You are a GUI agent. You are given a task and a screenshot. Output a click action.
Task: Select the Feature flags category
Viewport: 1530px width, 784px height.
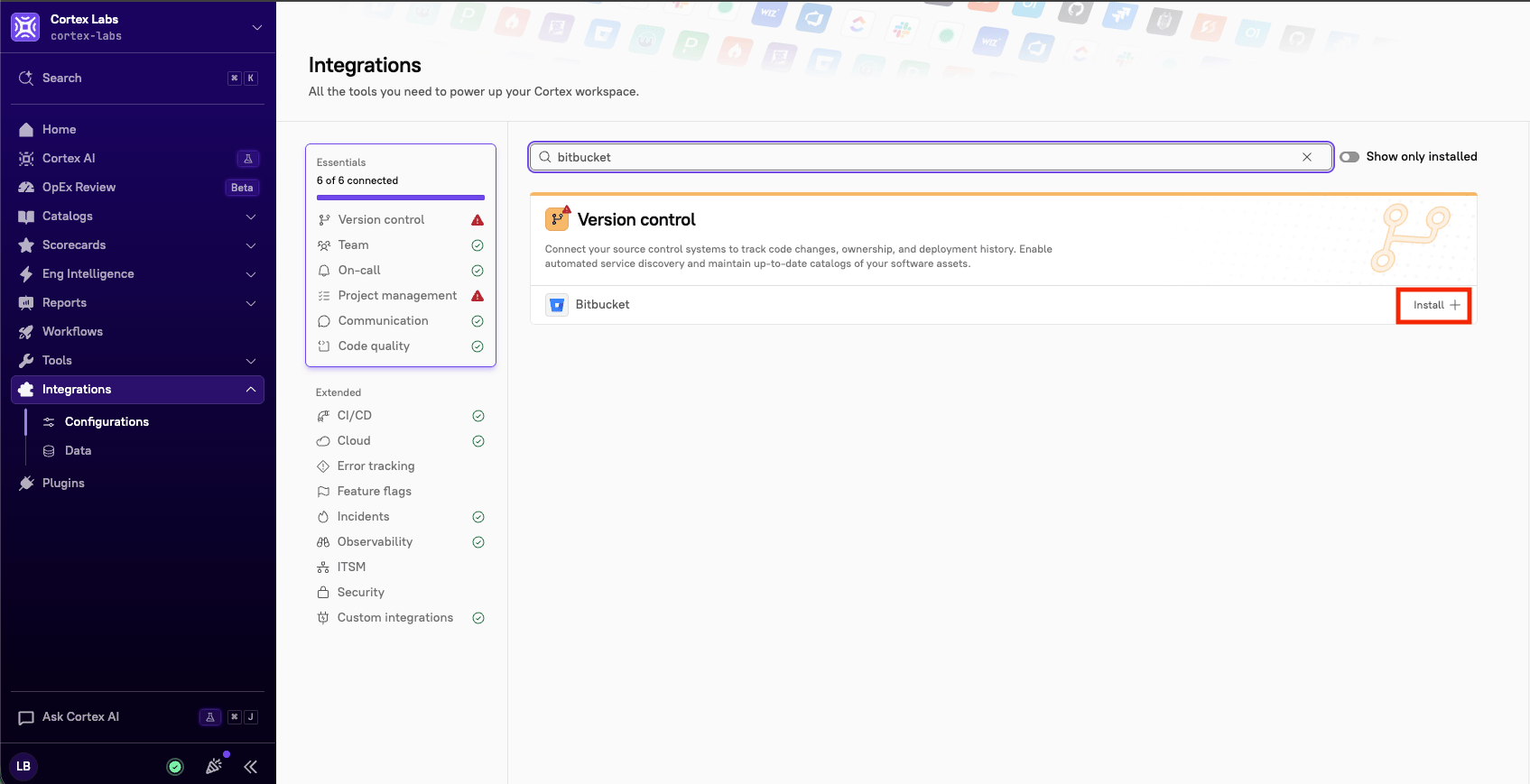tap(401, 492)
